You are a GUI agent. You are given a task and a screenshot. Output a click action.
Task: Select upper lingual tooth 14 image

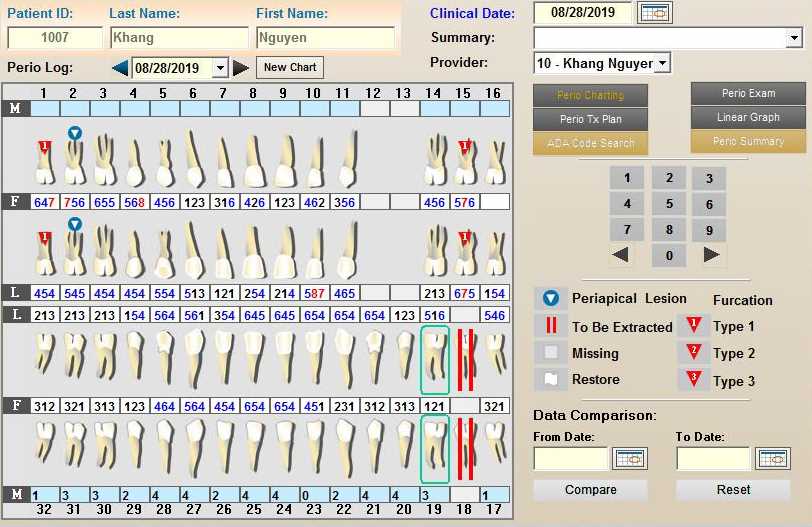(x=434, y=250)
